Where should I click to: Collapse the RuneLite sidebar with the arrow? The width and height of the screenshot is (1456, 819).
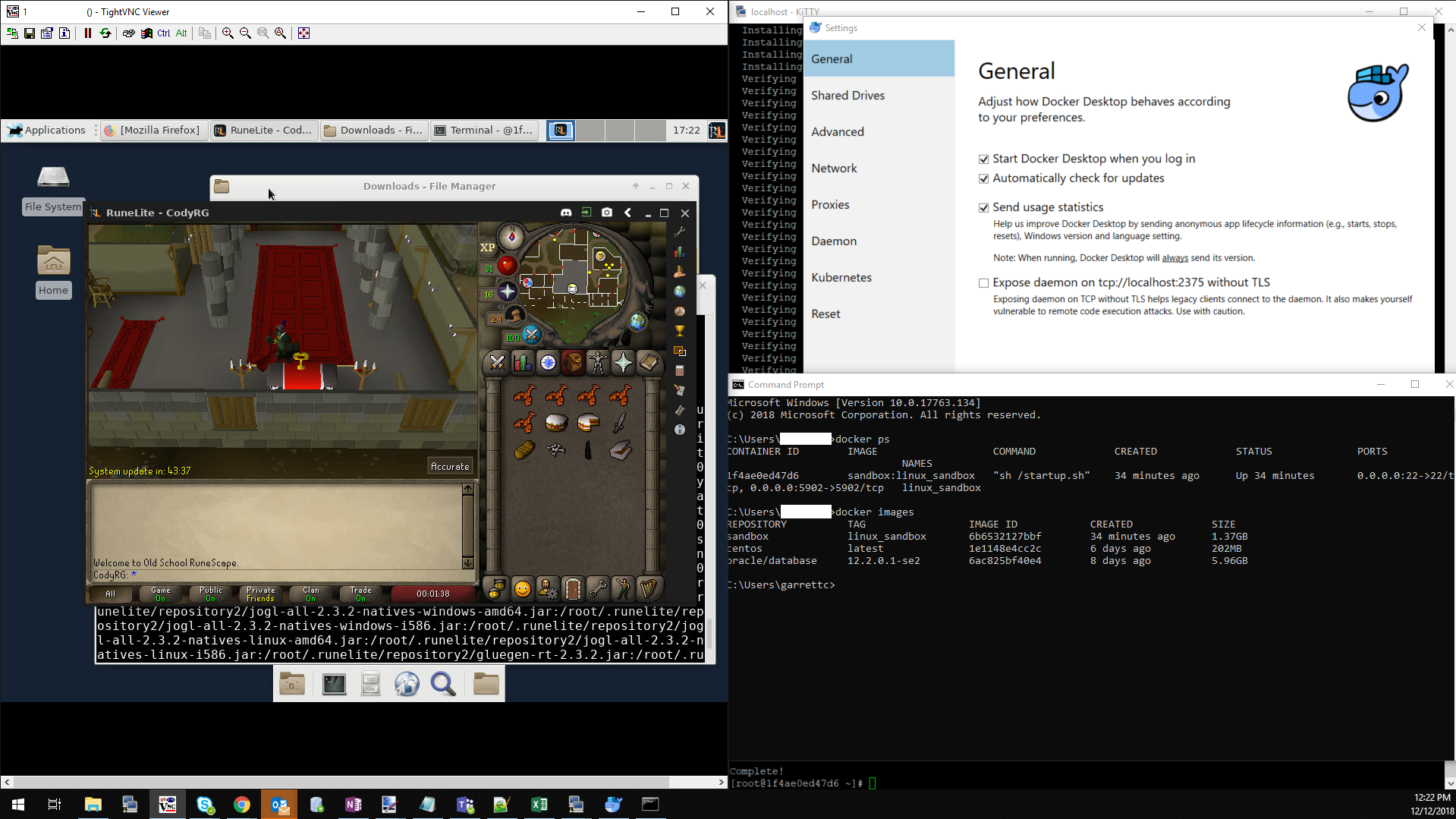(627, 213)
